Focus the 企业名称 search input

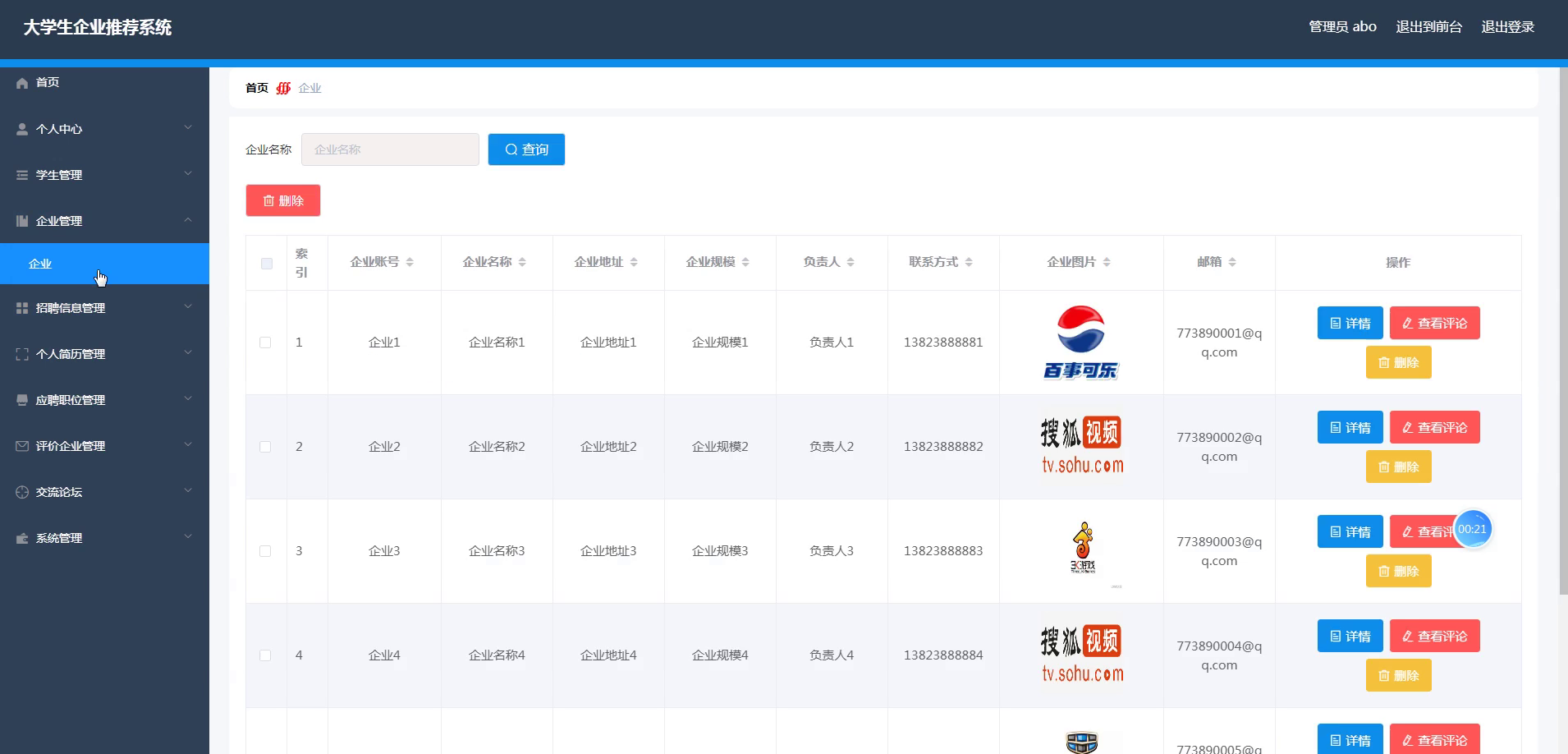pos(390,149)
